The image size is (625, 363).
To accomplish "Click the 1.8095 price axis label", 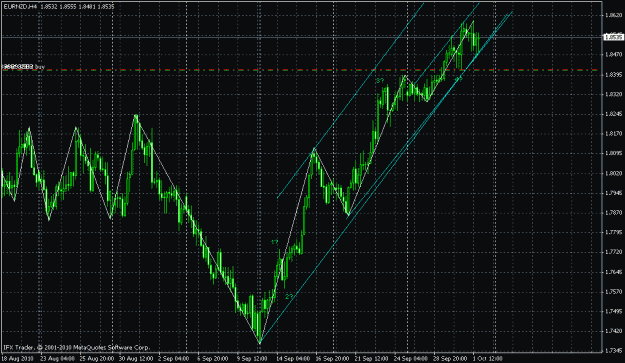I will [613, 153].
